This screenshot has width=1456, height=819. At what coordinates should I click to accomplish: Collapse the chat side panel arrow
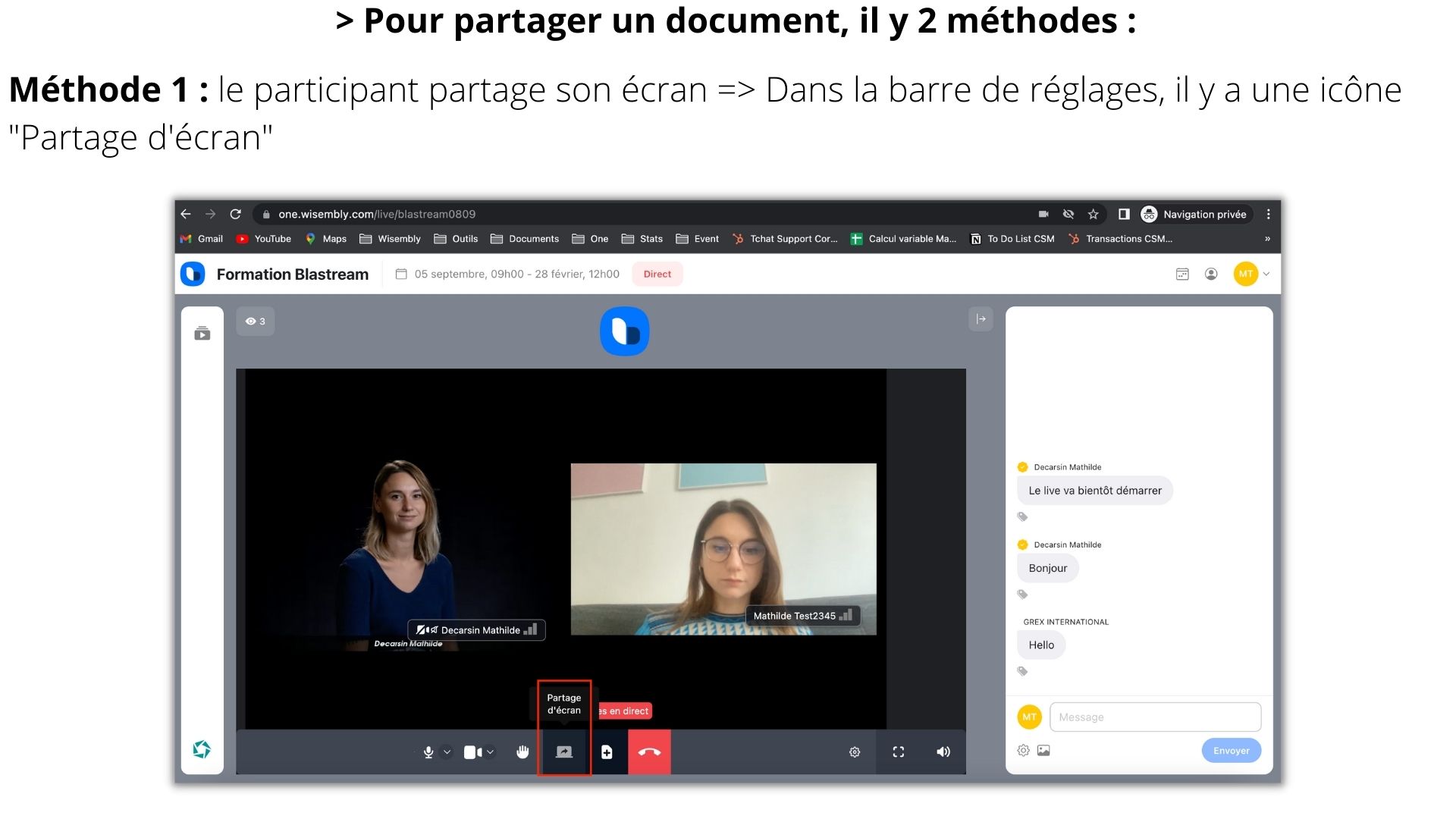pyautogui.click(x=981, y=319)
